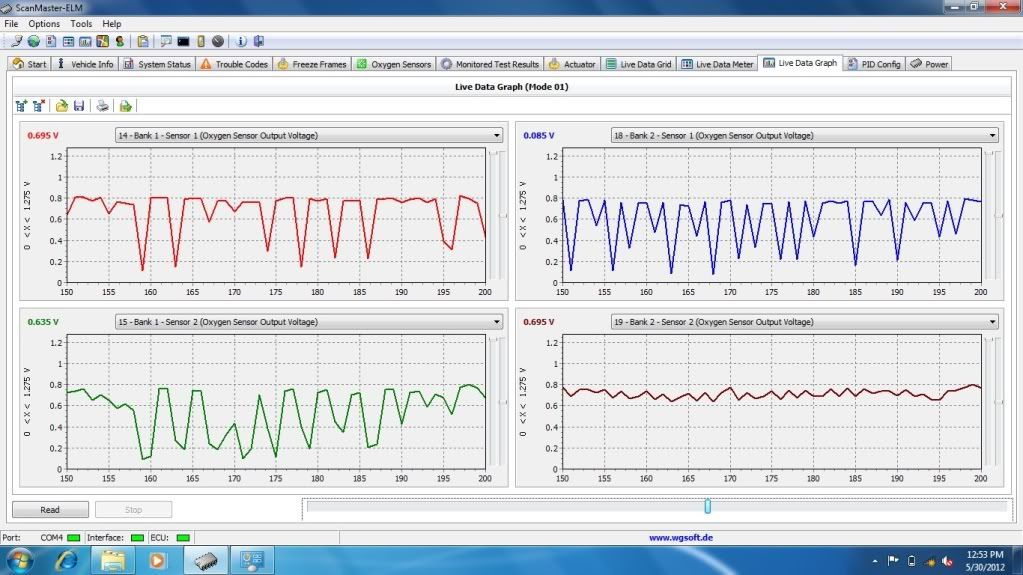The width and height of the screenshot is (1023, 575).
Task: Switch to the Monitored Test Results tab
Action: point(490,64)
